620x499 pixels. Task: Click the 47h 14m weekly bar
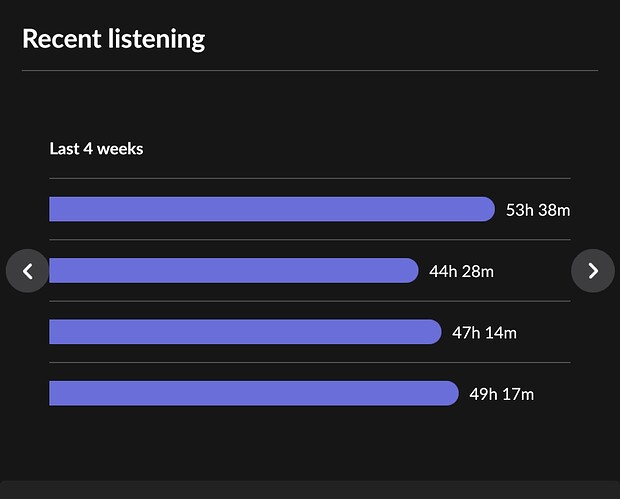tap(244, 332)
